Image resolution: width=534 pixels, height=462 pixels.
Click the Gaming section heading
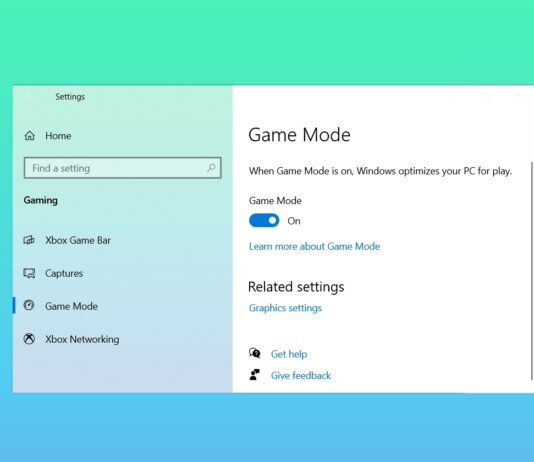pos(41,200)
